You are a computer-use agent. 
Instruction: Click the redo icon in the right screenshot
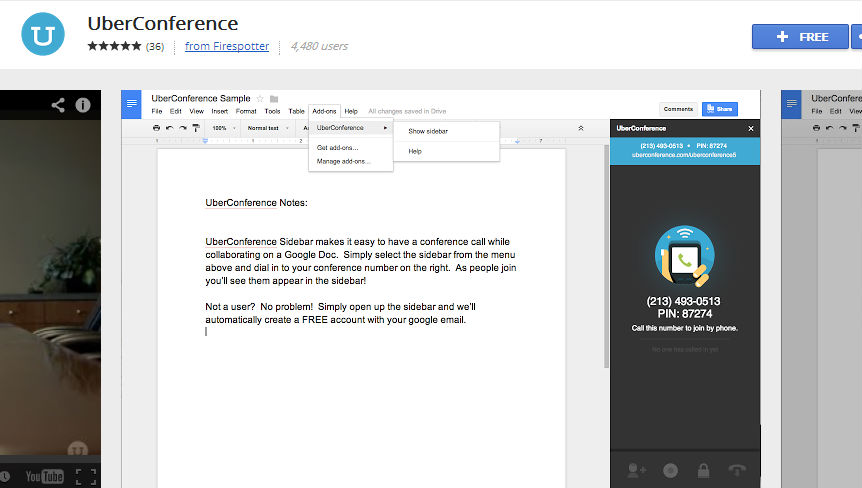click(x=843, y=127)
